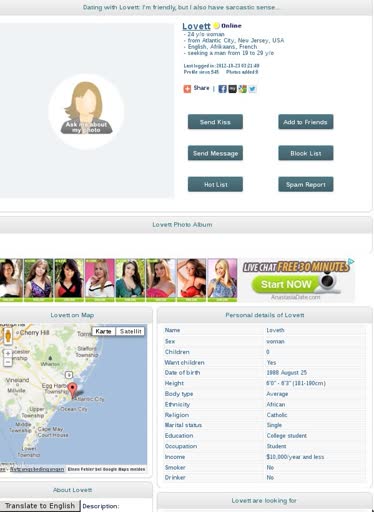Switch the map to Karte view
The height and width of the screenshot is (512, 374).
[103, 331]
